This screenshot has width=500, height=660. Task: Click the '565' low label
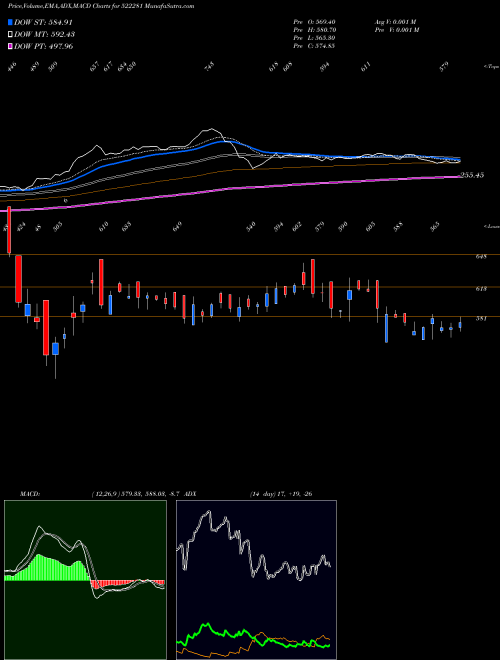(435, 226)
